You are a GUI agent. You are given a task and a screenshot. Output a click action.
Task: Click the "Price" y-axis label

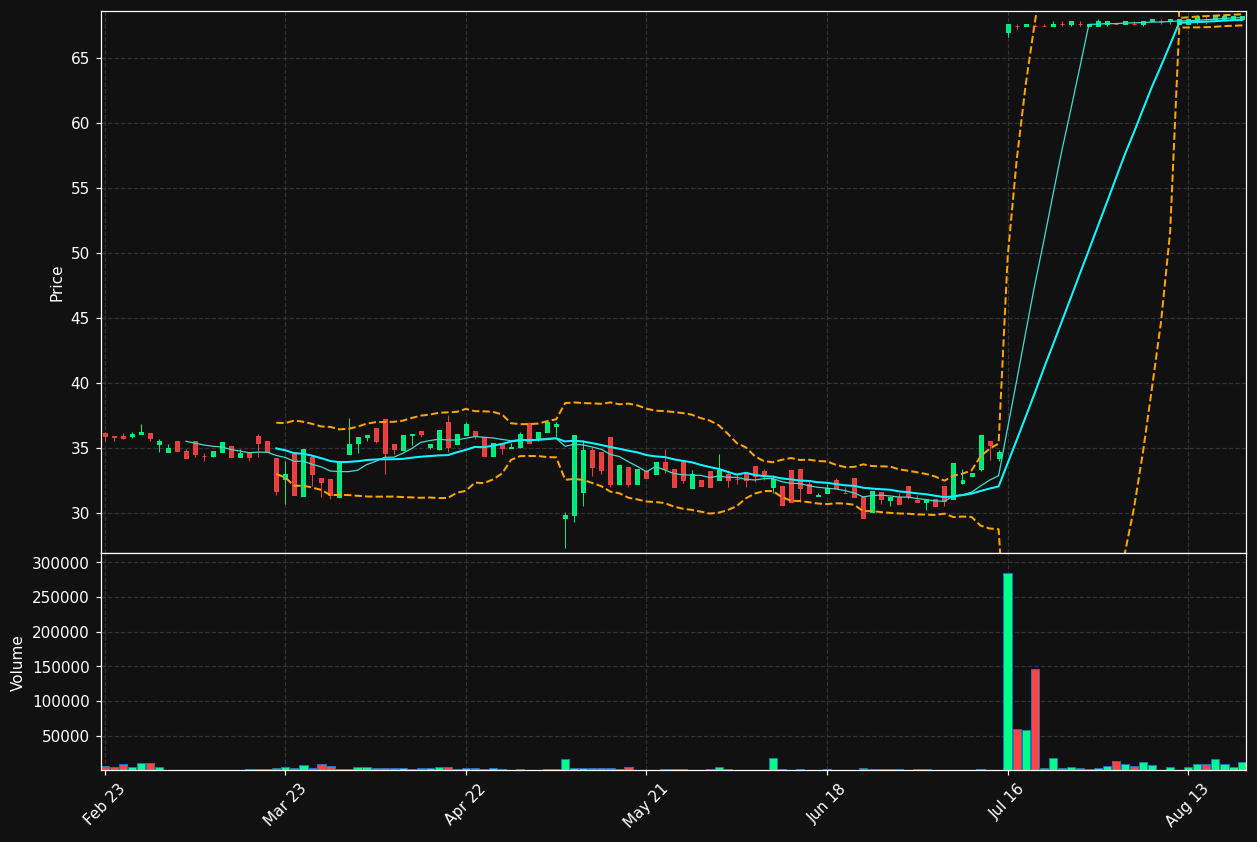click(x=57, y=283)
